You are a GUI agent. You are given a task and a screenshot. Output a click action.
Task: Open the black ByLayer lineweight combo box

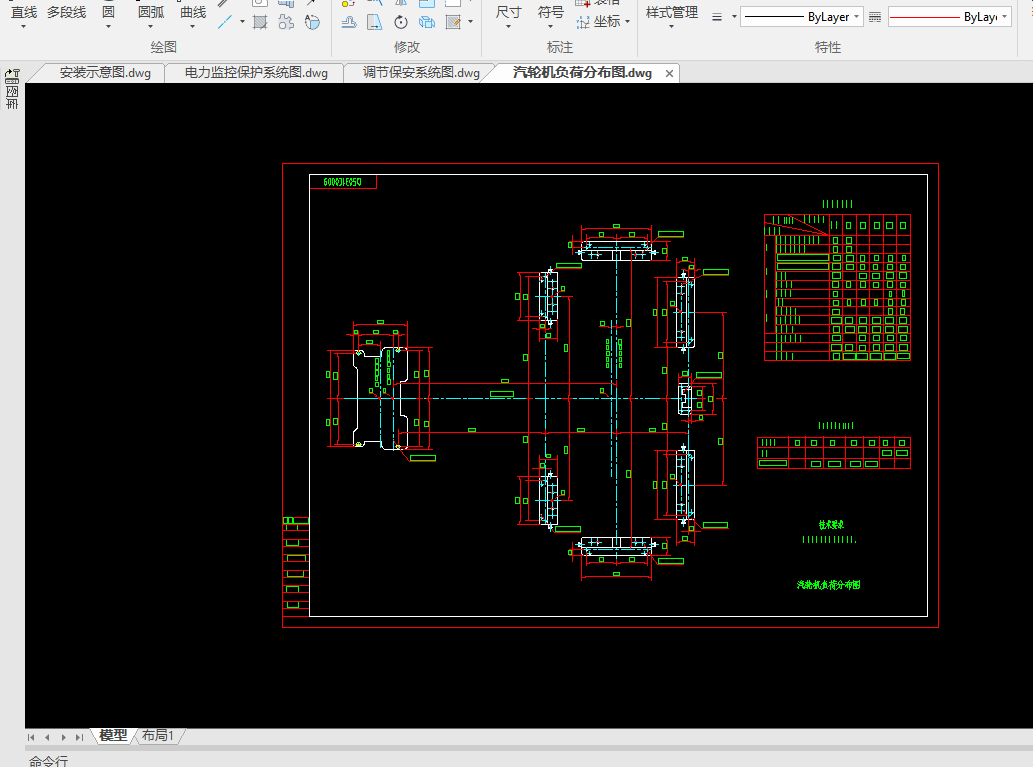coord(802,17)
